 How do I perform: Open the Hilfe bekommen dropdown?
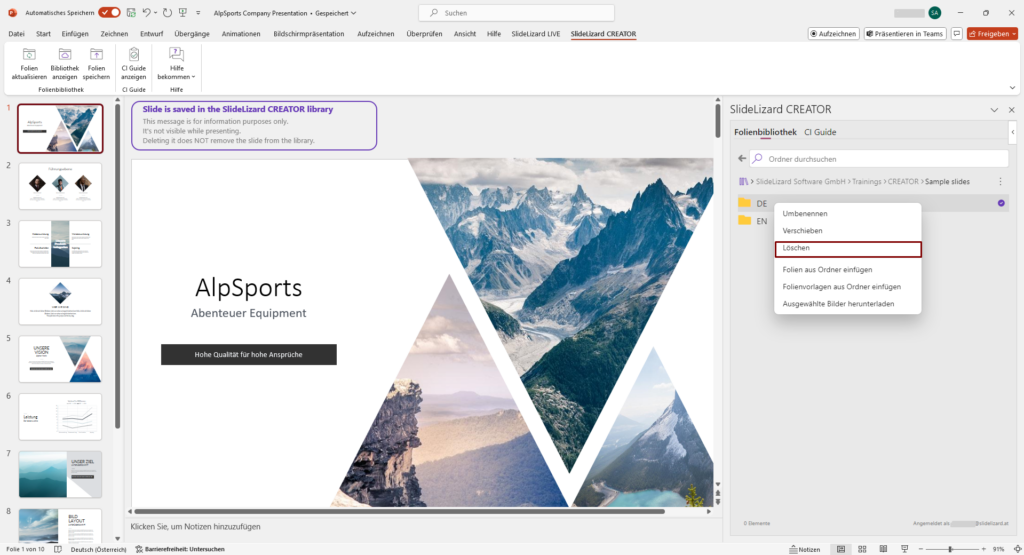[176, 63]
